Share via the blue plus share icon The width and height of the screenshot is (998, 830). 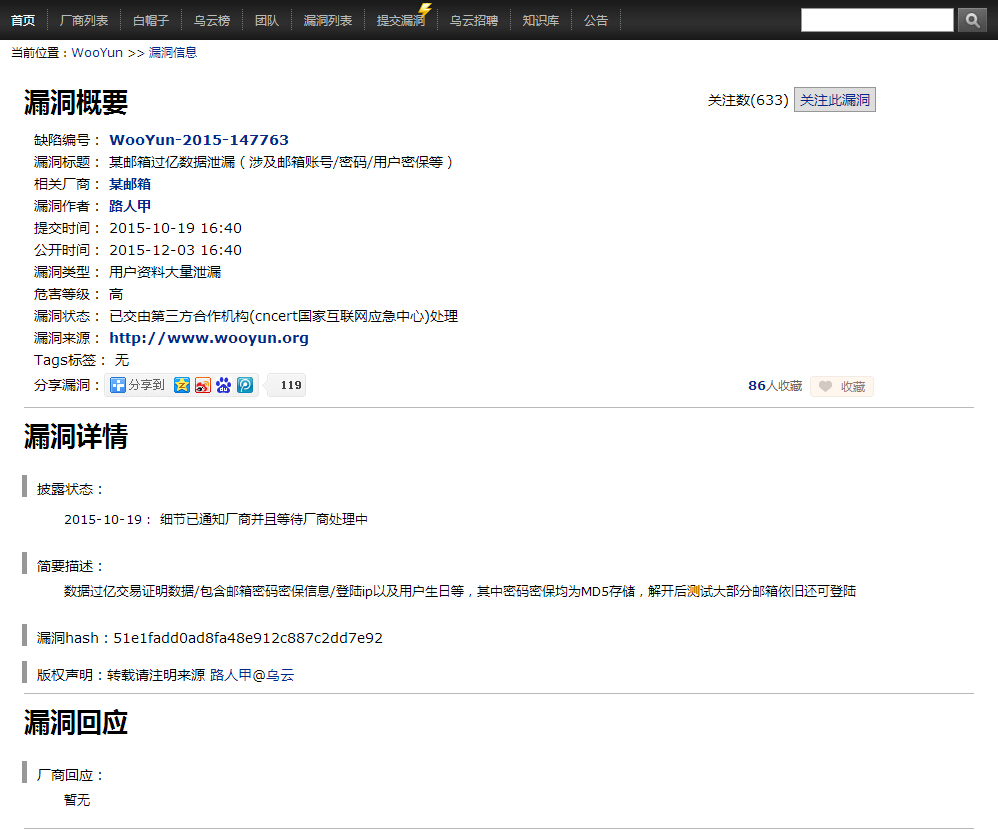[118, 385]
